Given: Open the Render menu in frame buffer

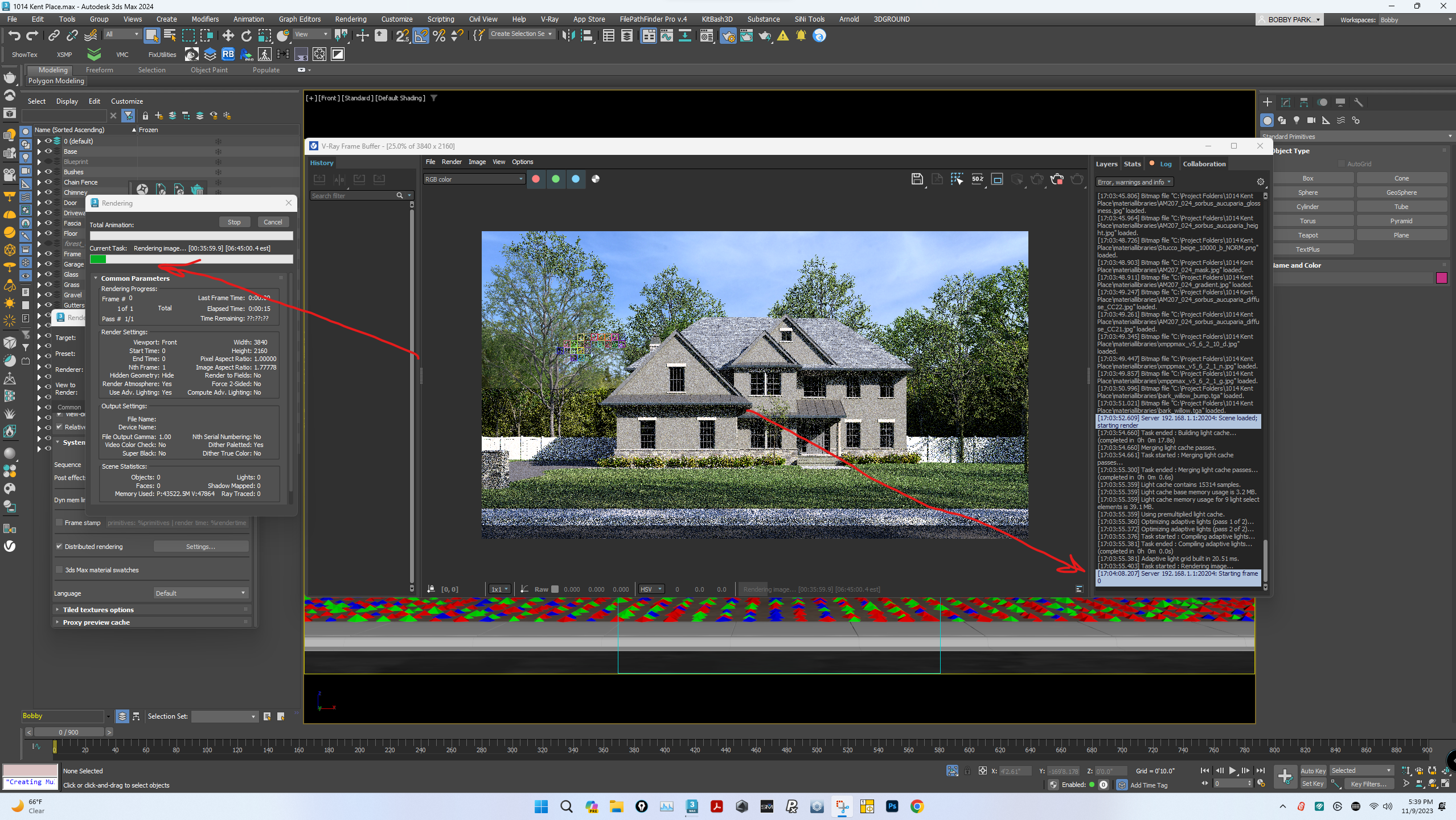Looking at the screenshot, I should tap(452, 162).
